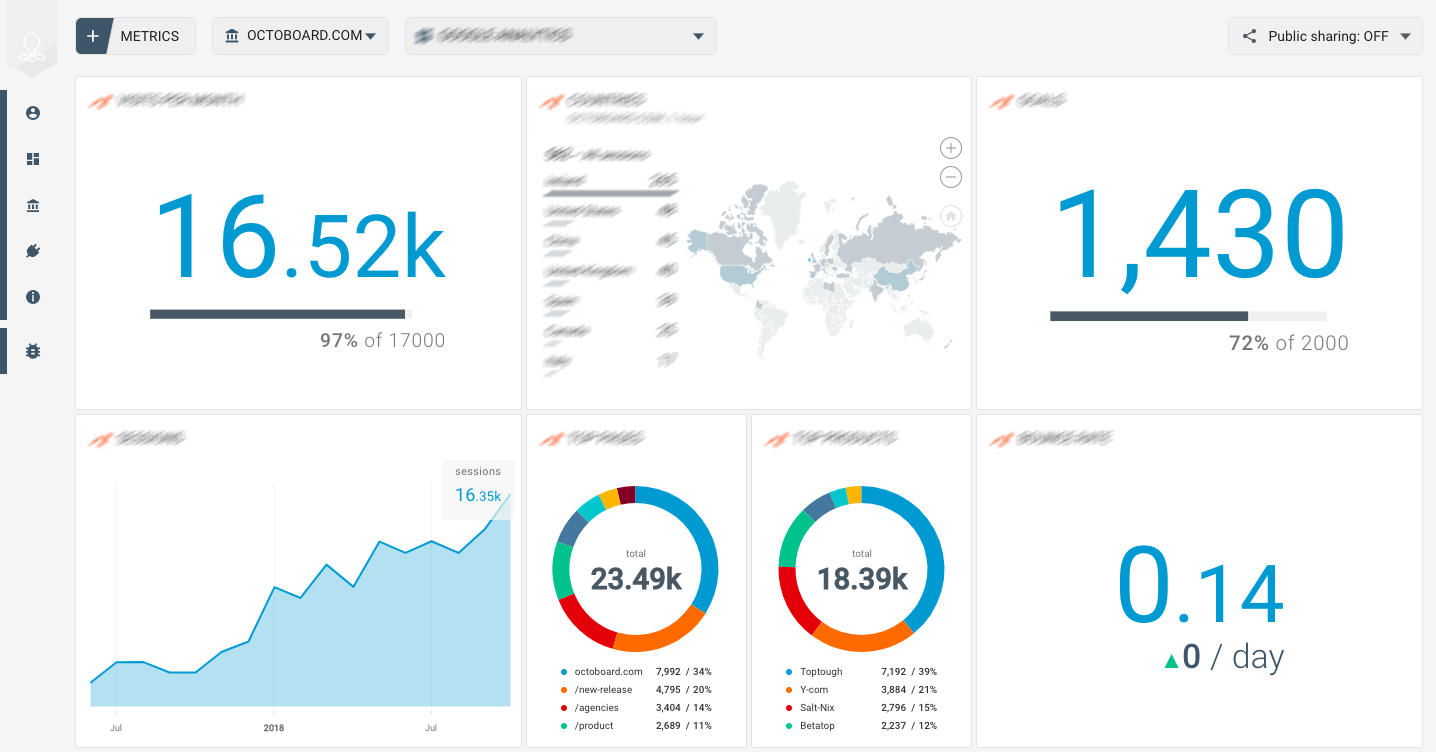Open the OCTOBOARD.COM dropdown
The width and height of the screenshot is (1436, 752).
(300, 36)
